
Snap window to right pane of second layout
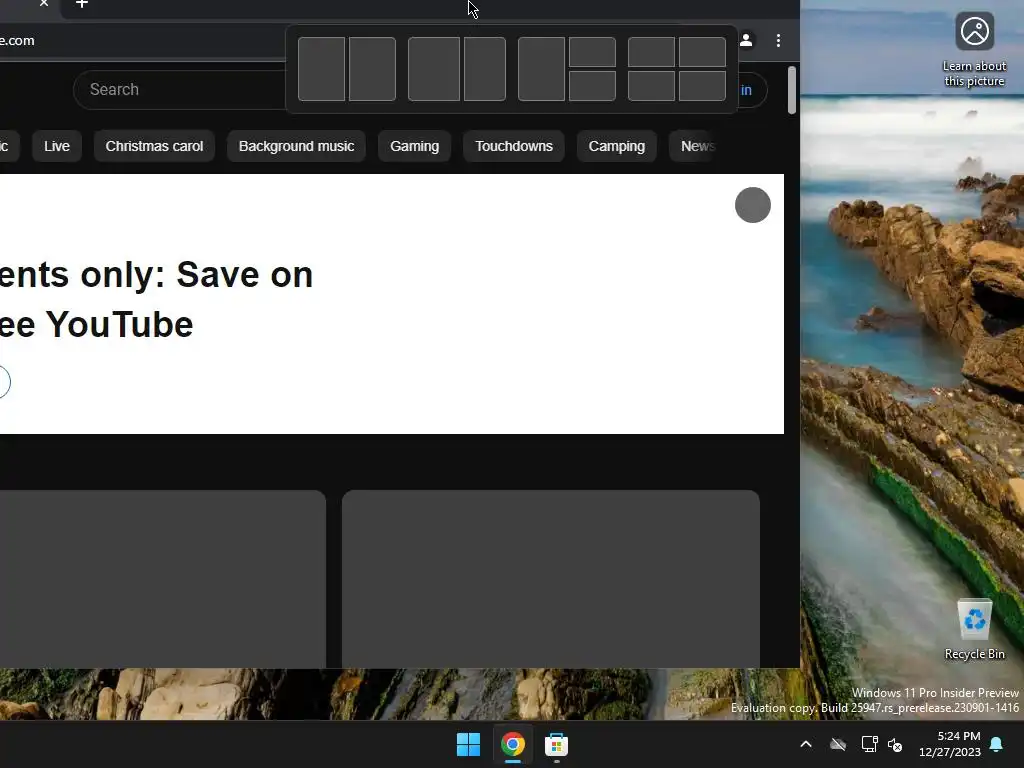tap(485, 69)
